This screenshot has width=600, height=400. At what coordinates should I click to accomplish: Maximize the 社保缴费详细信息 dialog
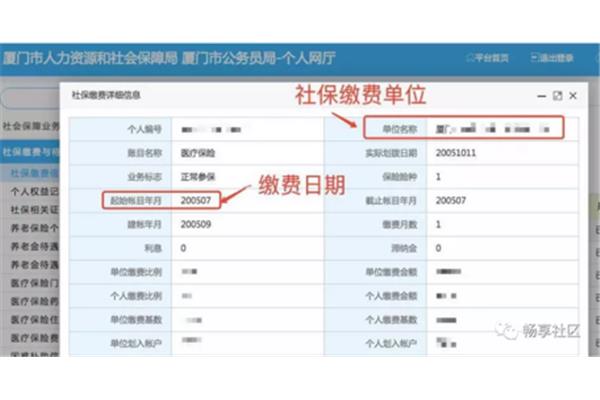tap(558, 96)
